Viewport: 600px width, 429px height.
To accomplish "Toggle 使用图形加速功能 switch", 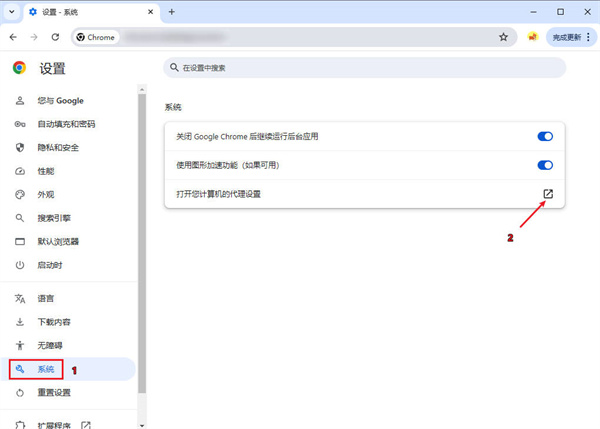I will [x=545, y=165].
